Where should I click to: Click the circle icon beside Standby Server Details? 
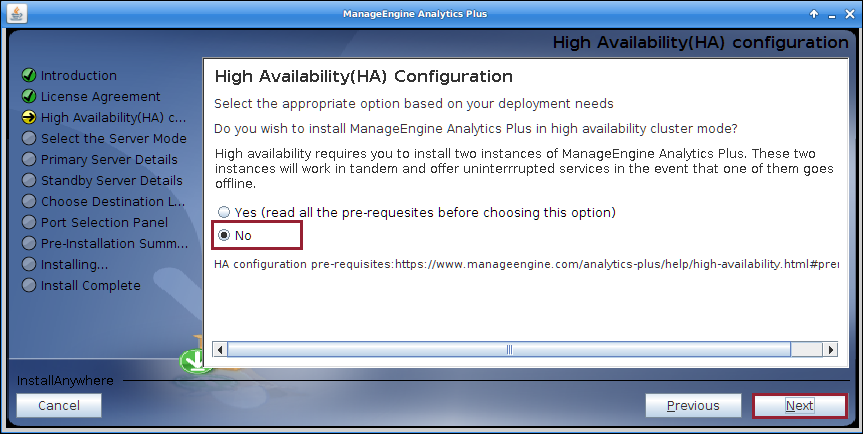tap(29, 180)
